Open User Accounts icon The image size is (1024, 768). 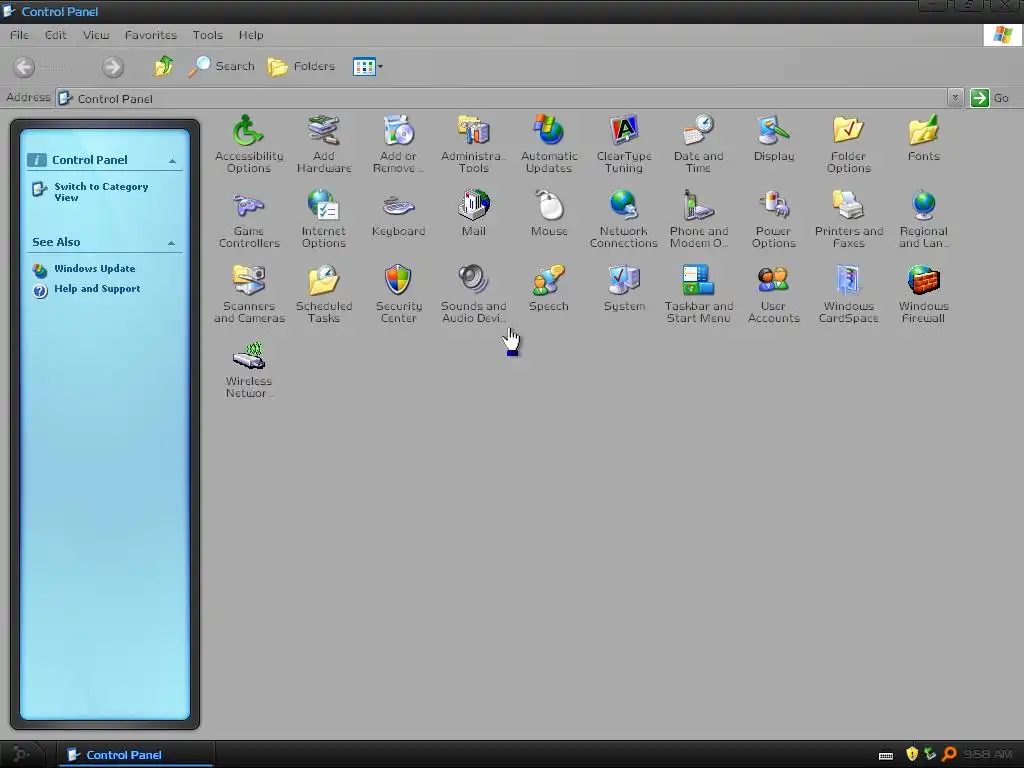[x=773, y=294]
